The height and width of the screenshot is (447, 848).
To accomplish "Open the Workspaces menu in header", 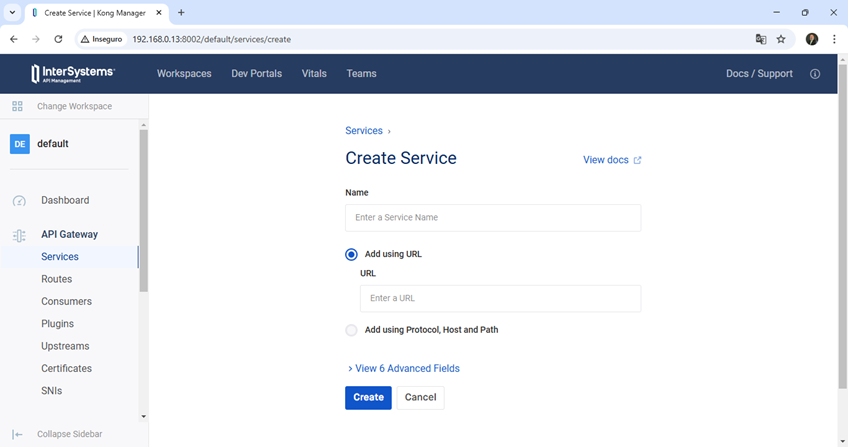I will pyautogui.click(x=184, y=74).
